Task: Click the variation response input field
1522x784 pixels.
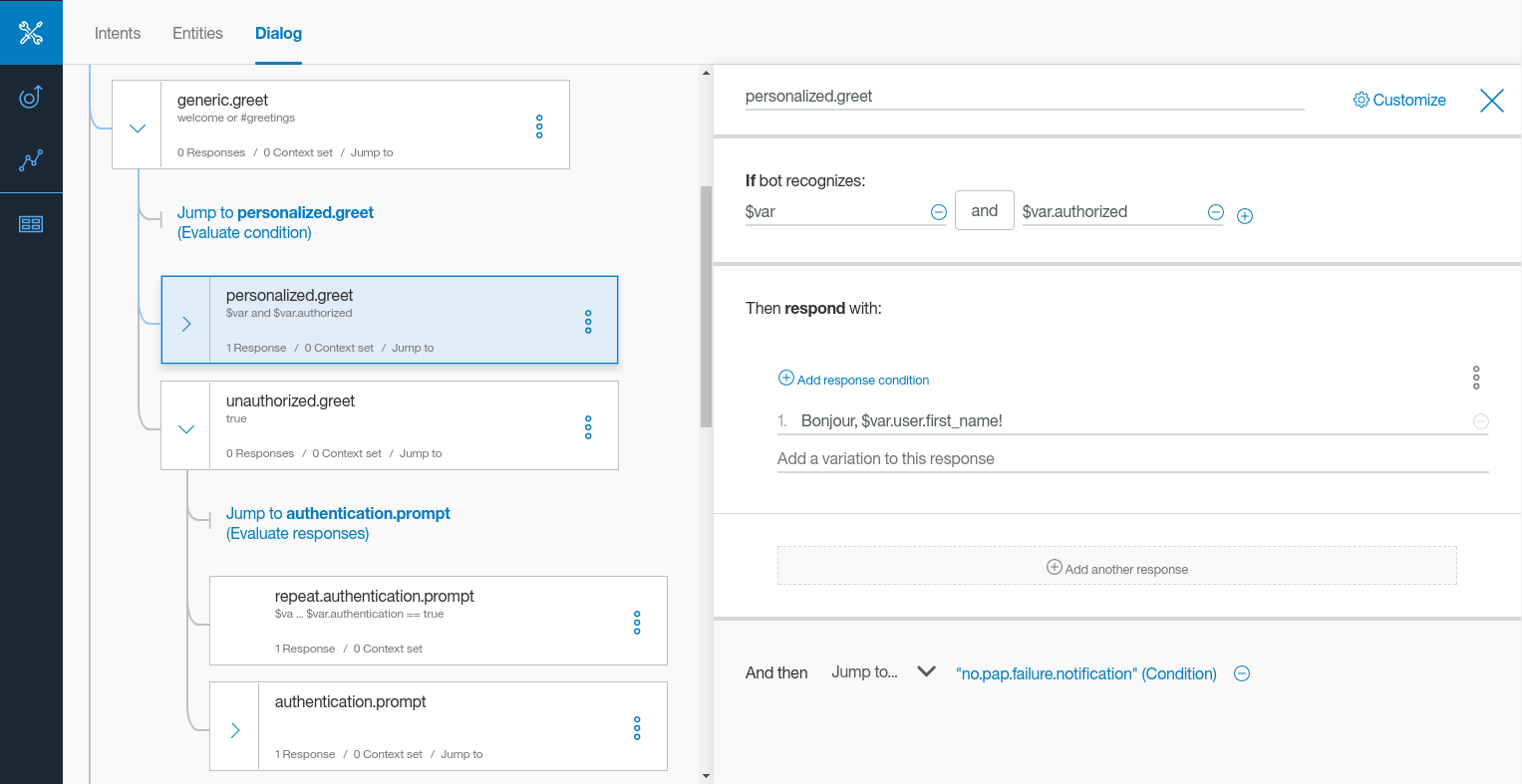Action: click(x=1132, y=459)
